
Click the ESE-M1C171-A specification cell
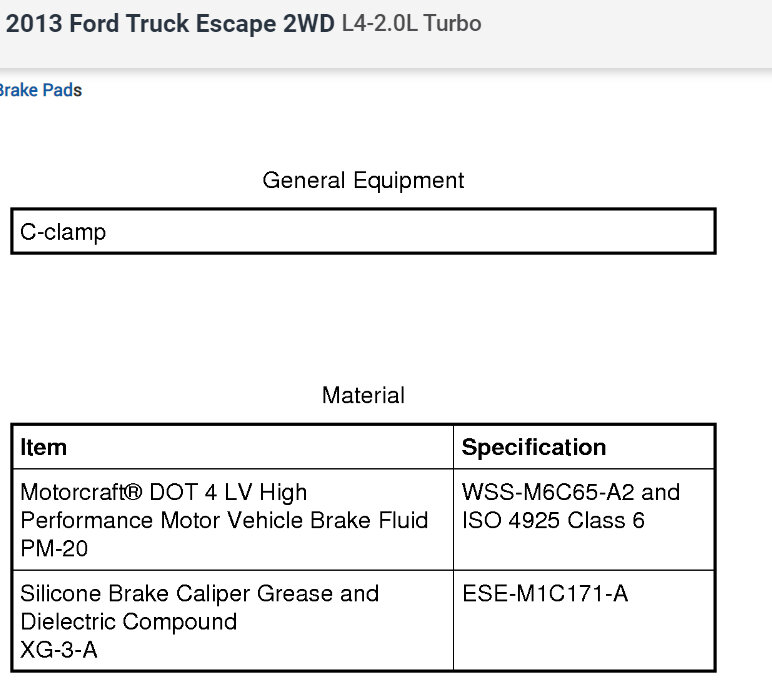pyautogui.click(x=545, y=593)
